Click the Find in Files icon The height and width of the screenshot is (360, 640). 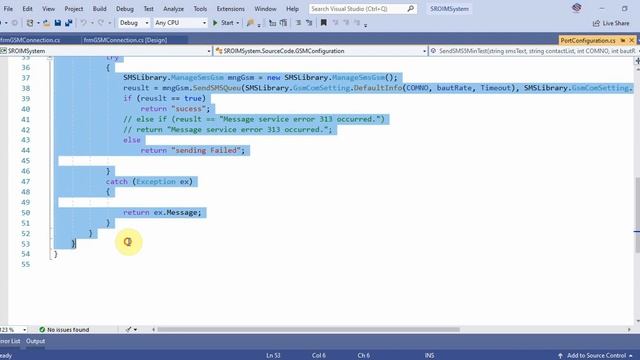click(250, 23)
